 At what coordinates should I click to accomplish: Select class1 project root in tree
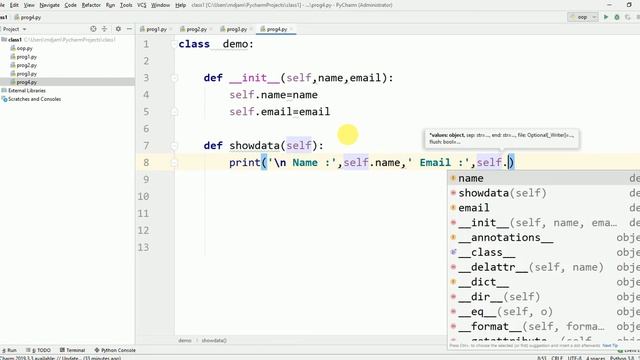point(15,40)
